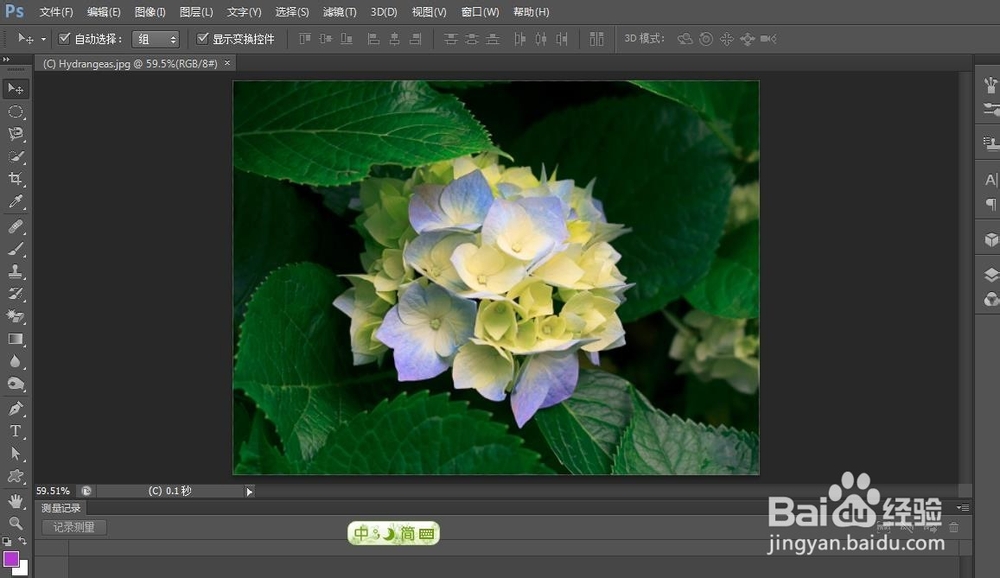1000x578 pixels.
Task: Click align left edges icon
Action: click(x=374, y=39)
